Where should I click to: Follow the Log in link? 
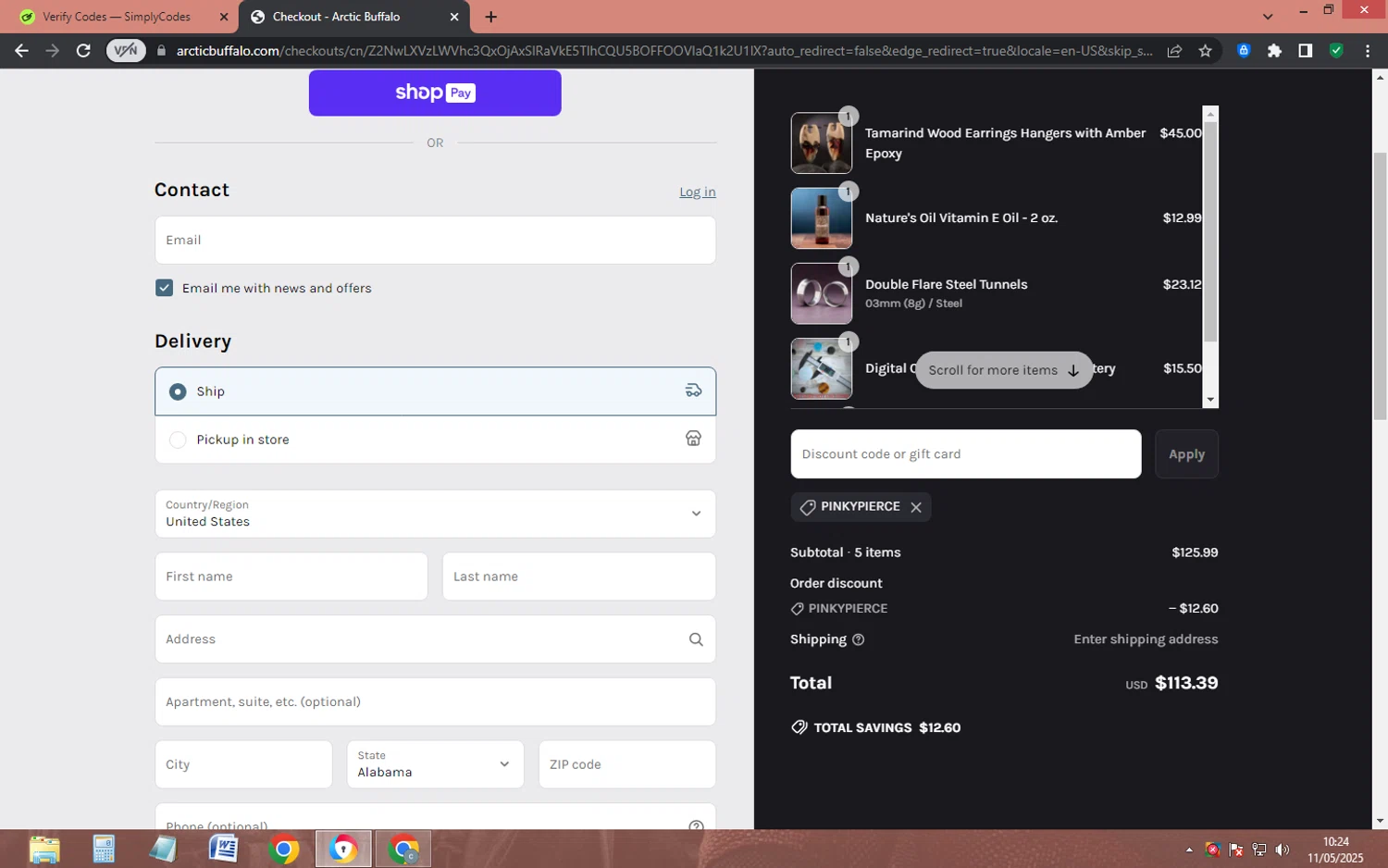point(698,192)
